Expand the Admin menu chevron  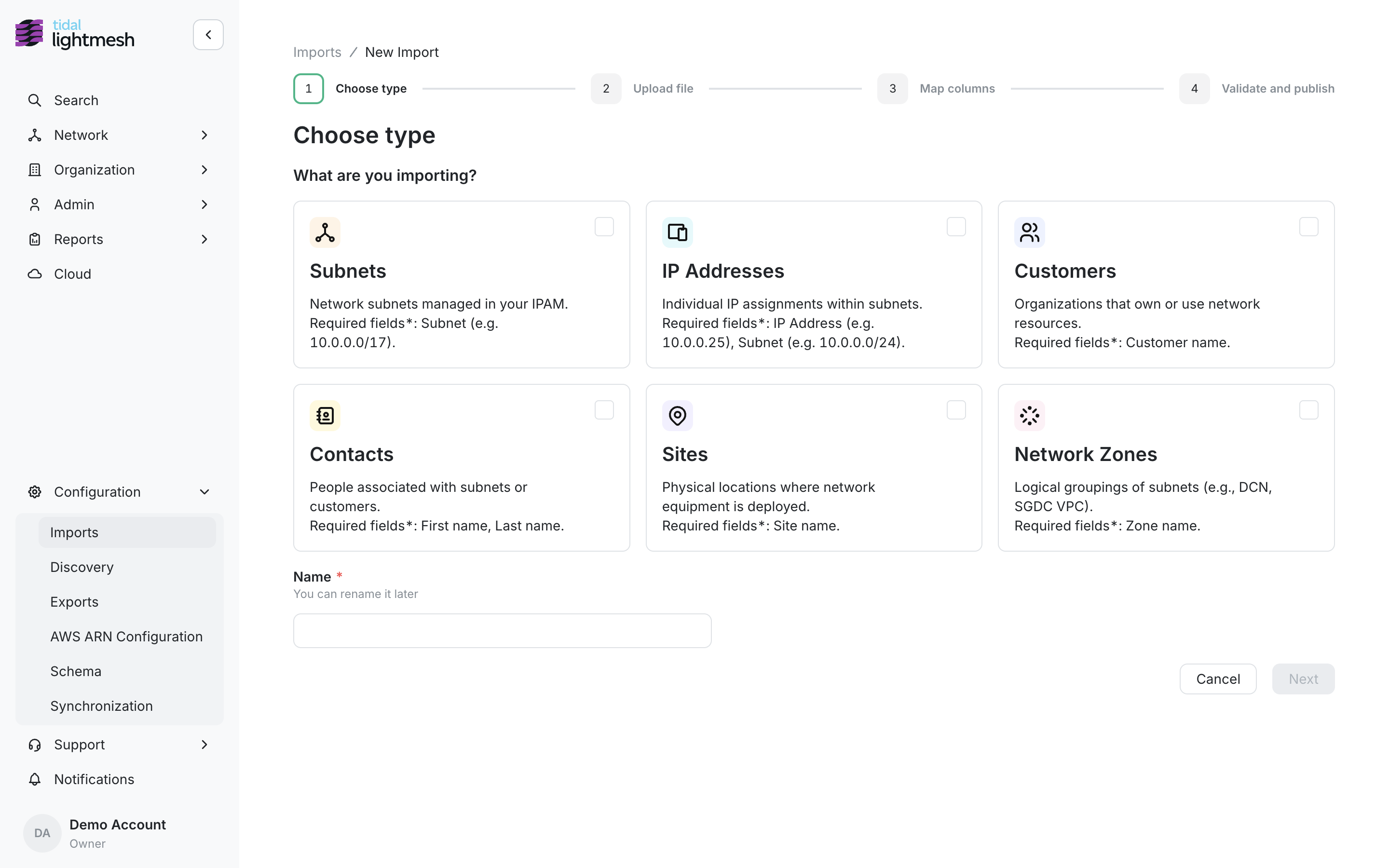(204, 204)
